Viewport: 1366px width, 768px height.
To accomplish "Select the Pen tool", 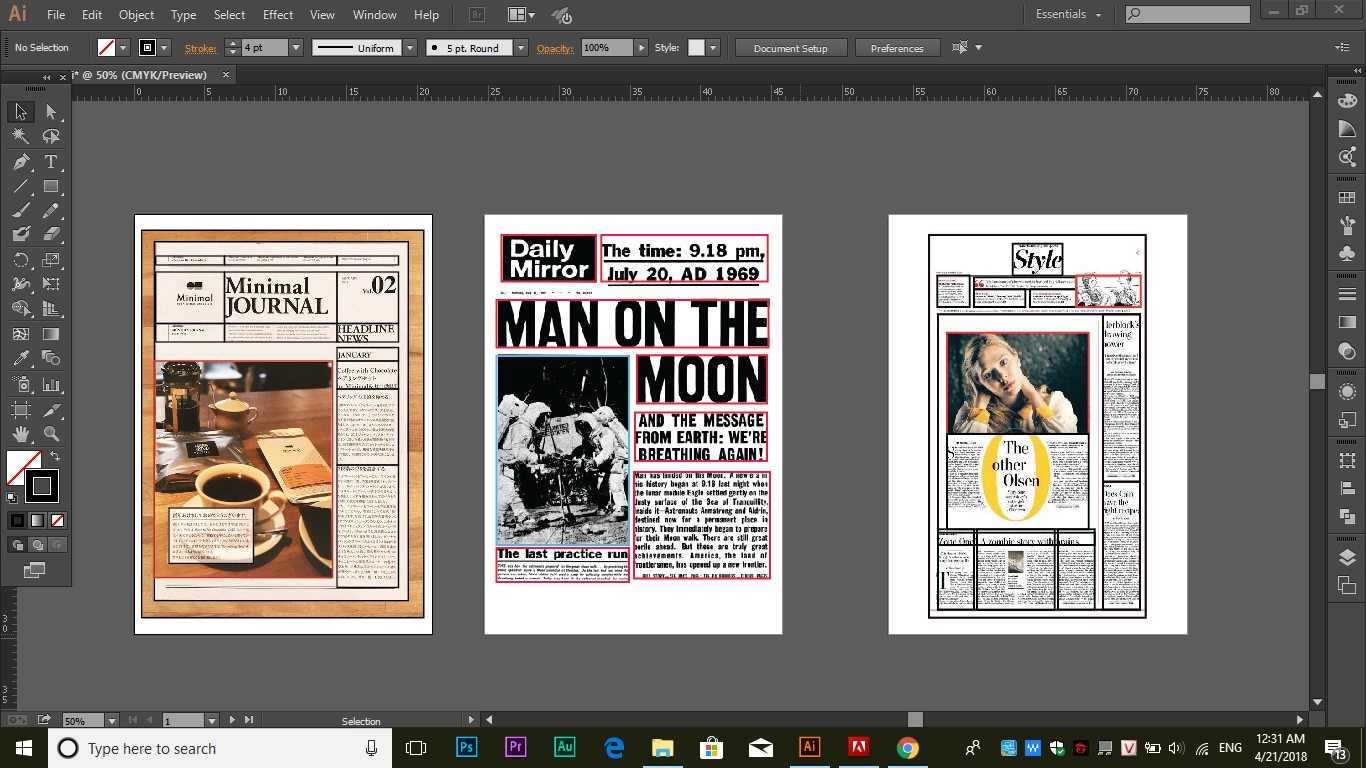I will pos(21,162).
